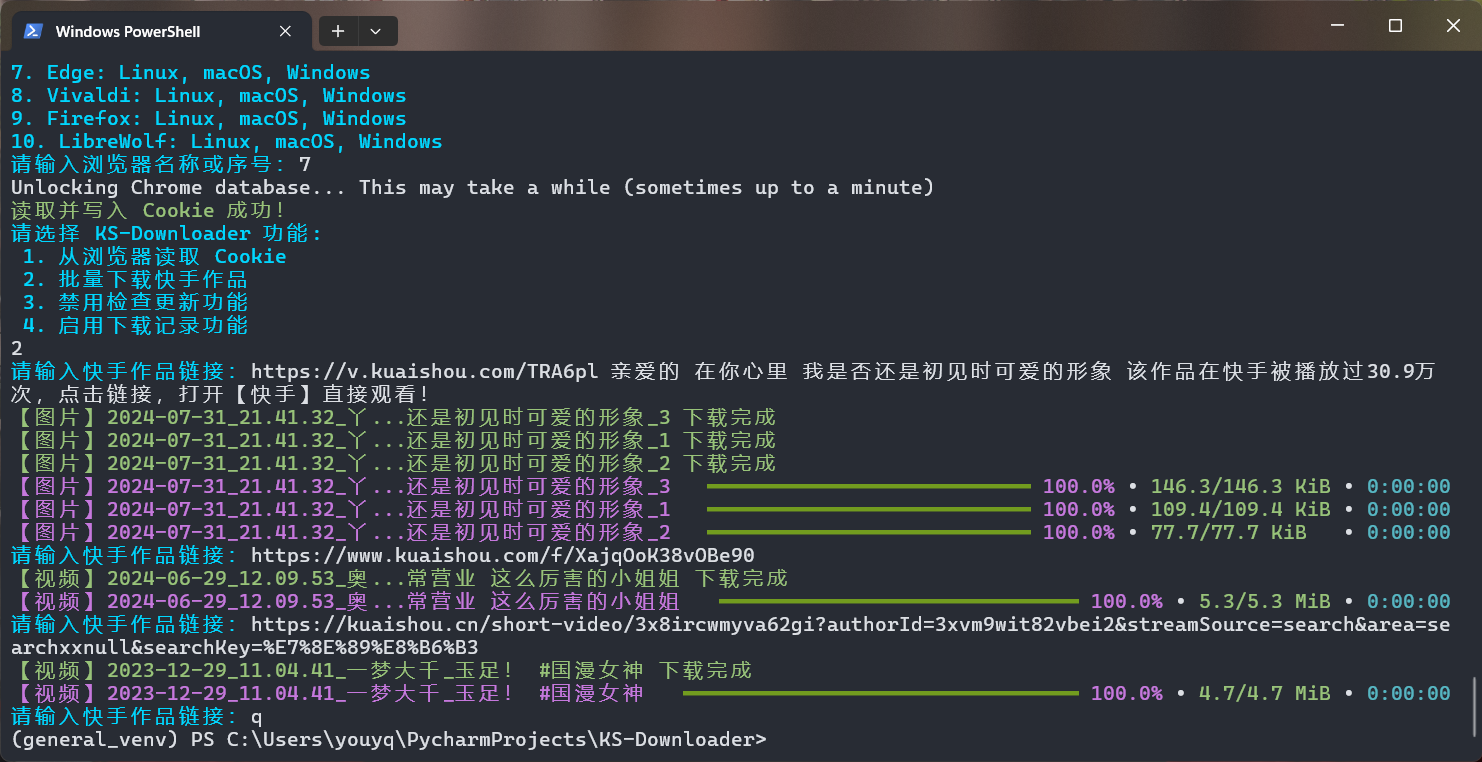Click the '请选择 KS-Downloader 功能:' heading
The height and width of the screenshot is (762, 1482).
point(167,234)
